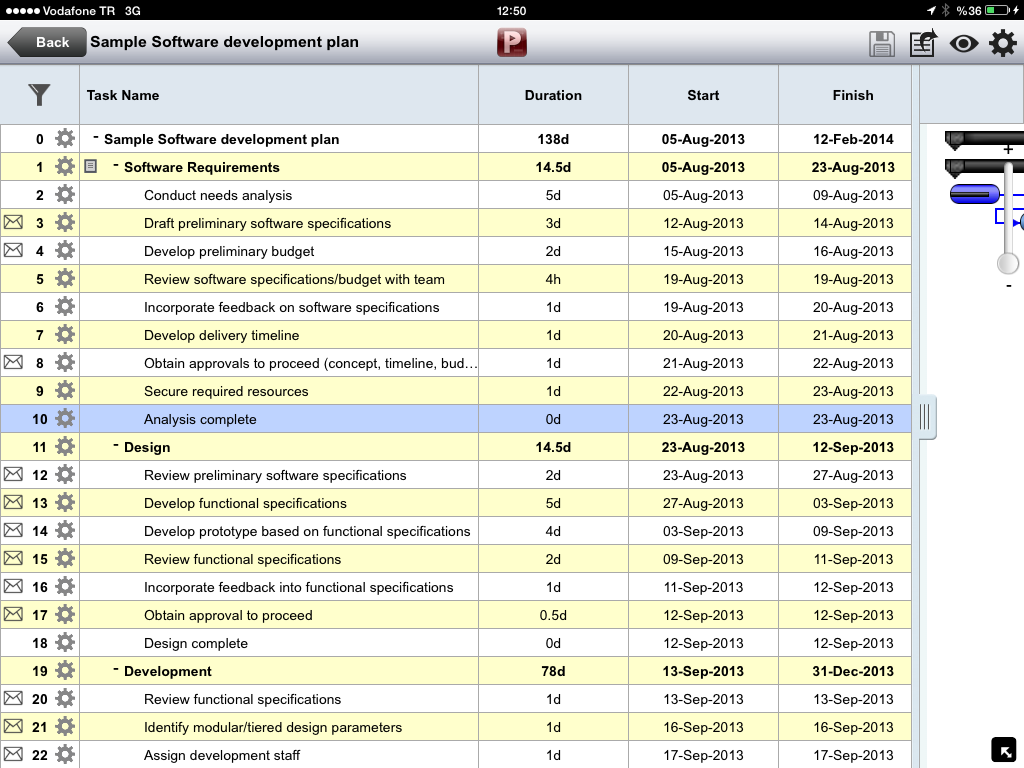Click the filter funnel icon
Image resolution: width=1024 pixels, height=768 pixels.
(x=39, y=95)
